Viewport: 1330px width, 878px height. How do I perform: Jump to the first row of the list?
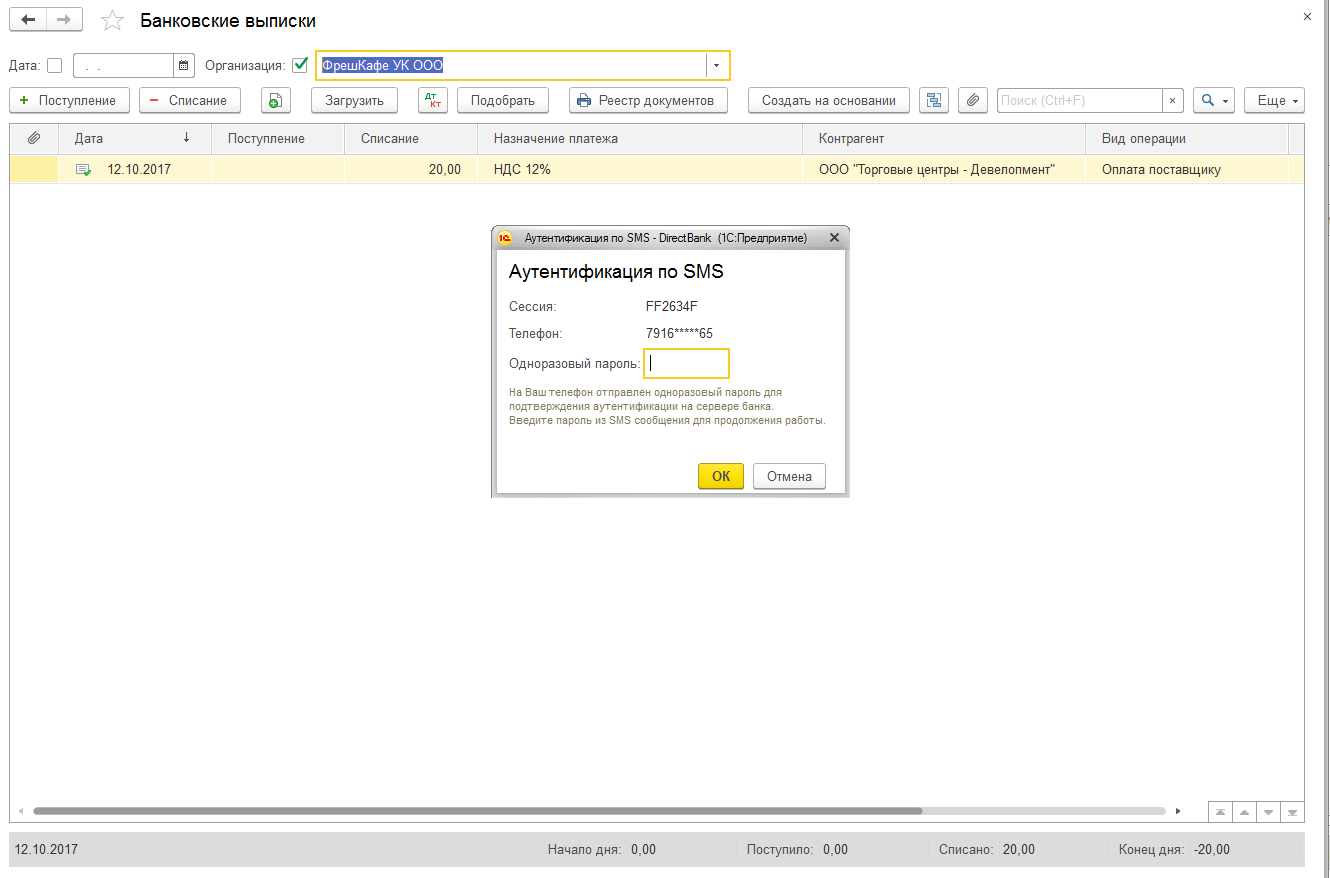tap(1221, 812)
